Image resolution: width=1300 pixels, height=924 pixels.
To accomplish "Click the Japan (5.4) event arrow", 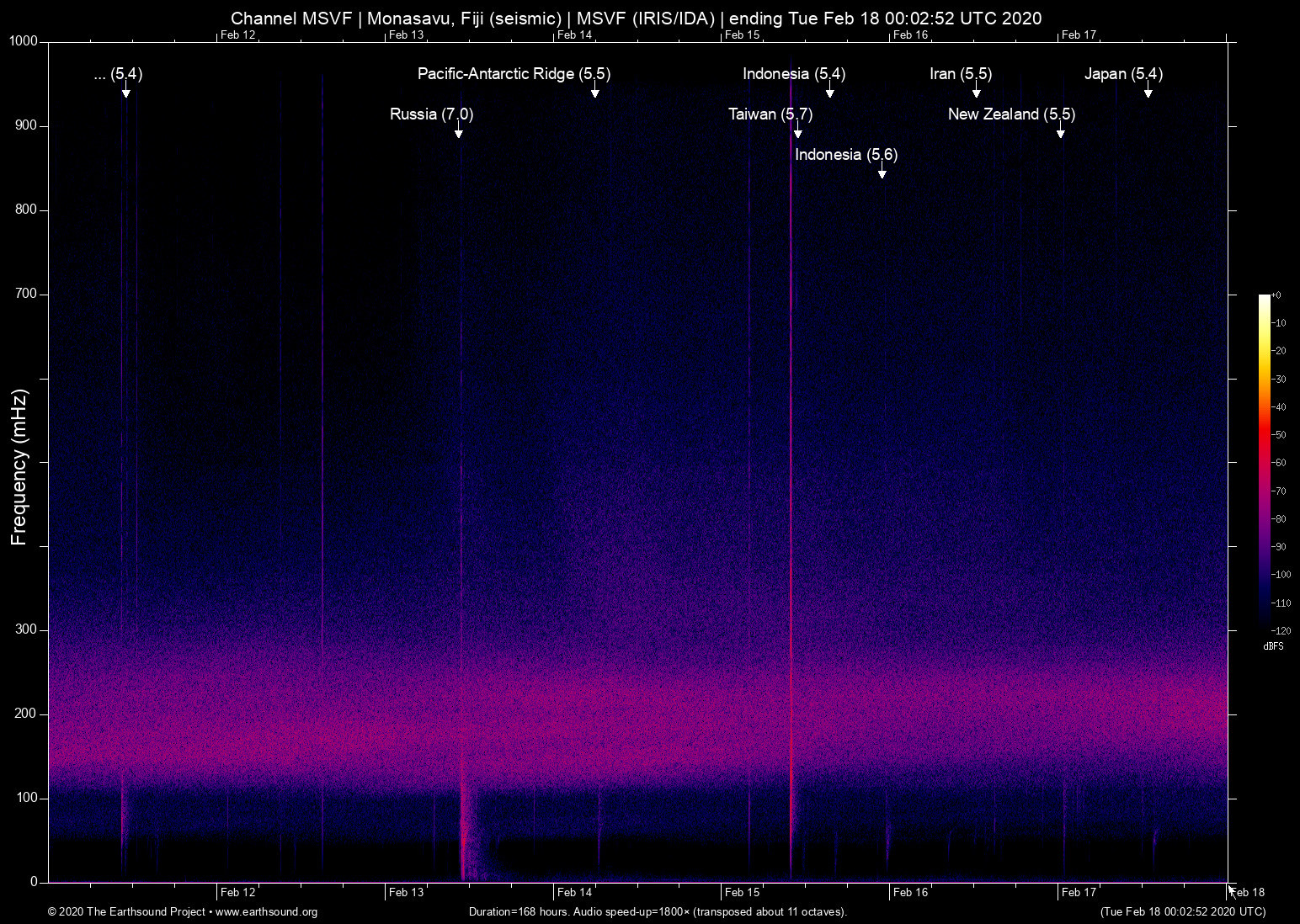I will pos(1148,93).
